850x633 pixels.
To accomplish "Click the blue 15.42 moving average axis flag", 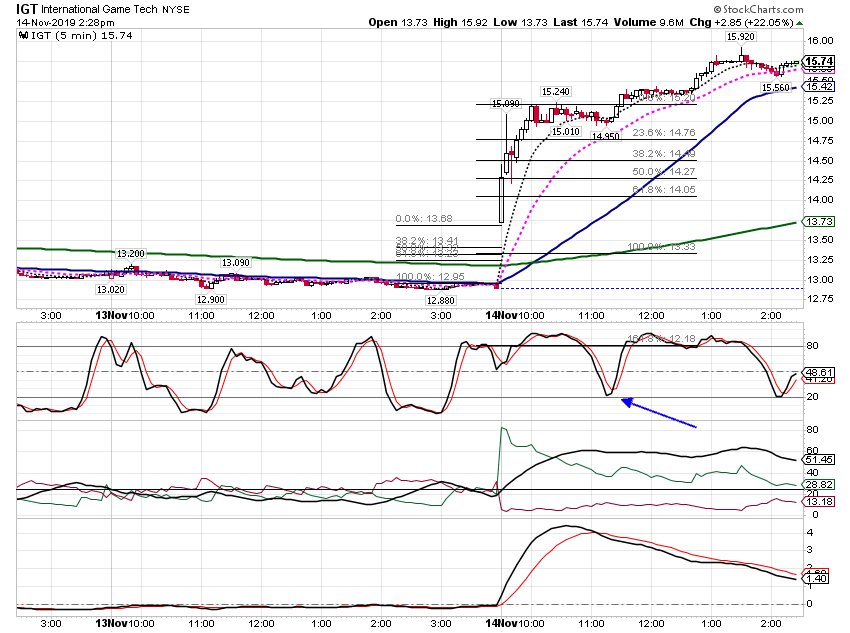I will (x=819, y=87).
